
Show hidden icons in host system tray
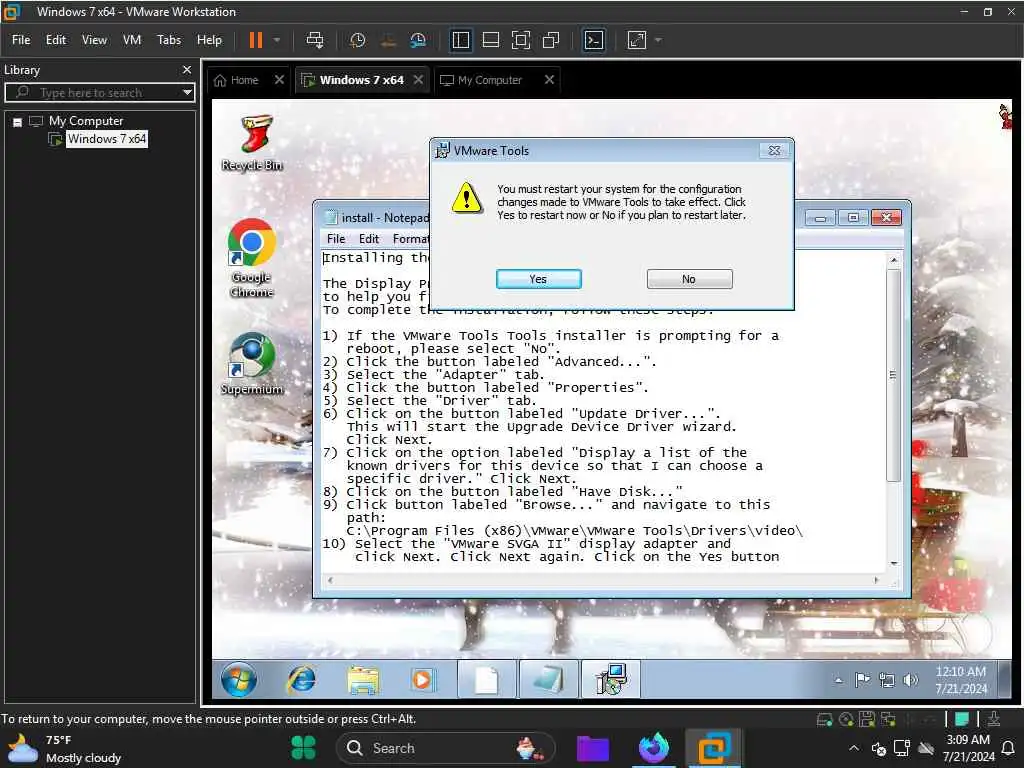click(854, 748)
